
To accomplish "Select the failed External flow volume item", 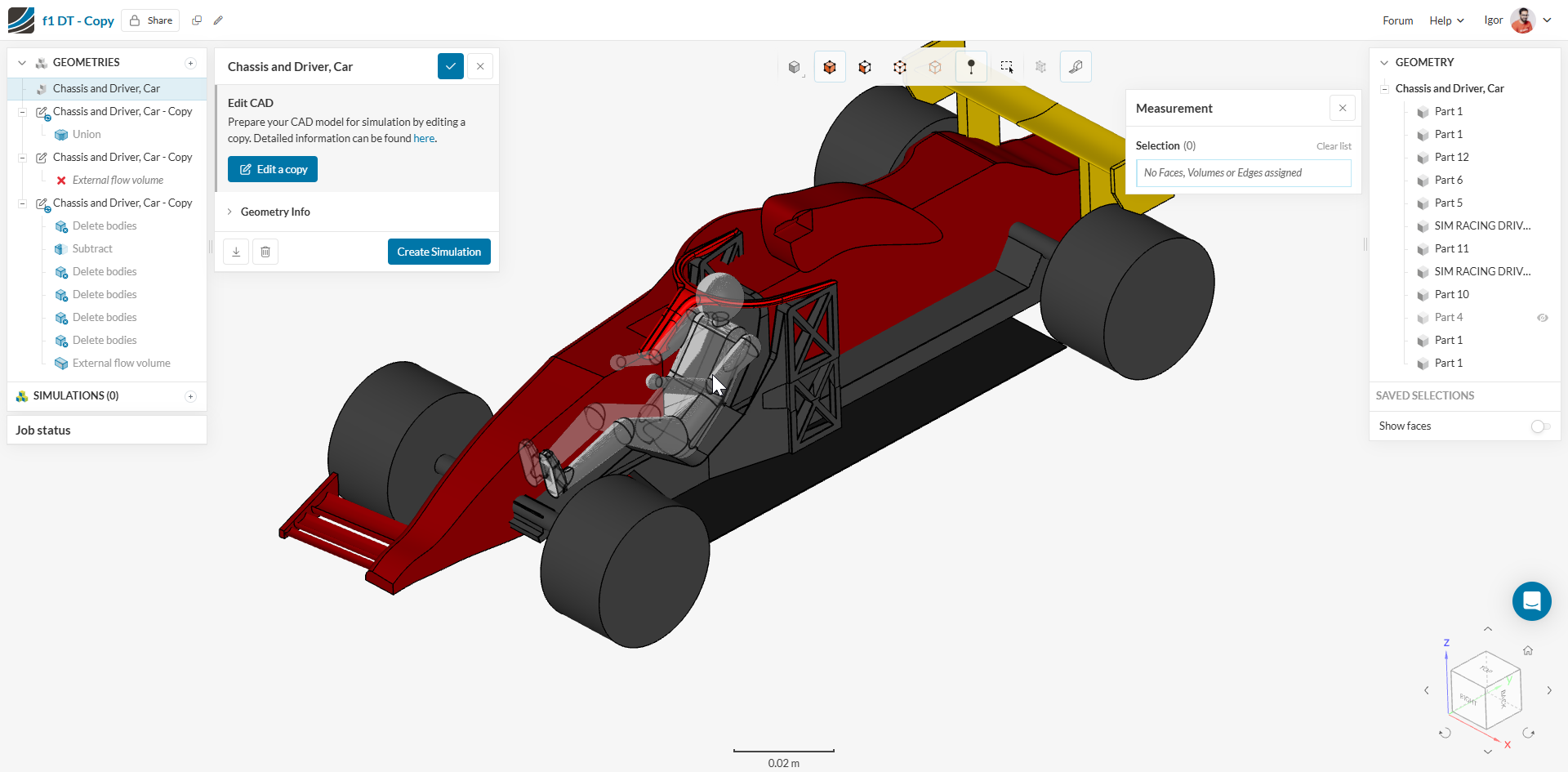I will coord(118,181).
